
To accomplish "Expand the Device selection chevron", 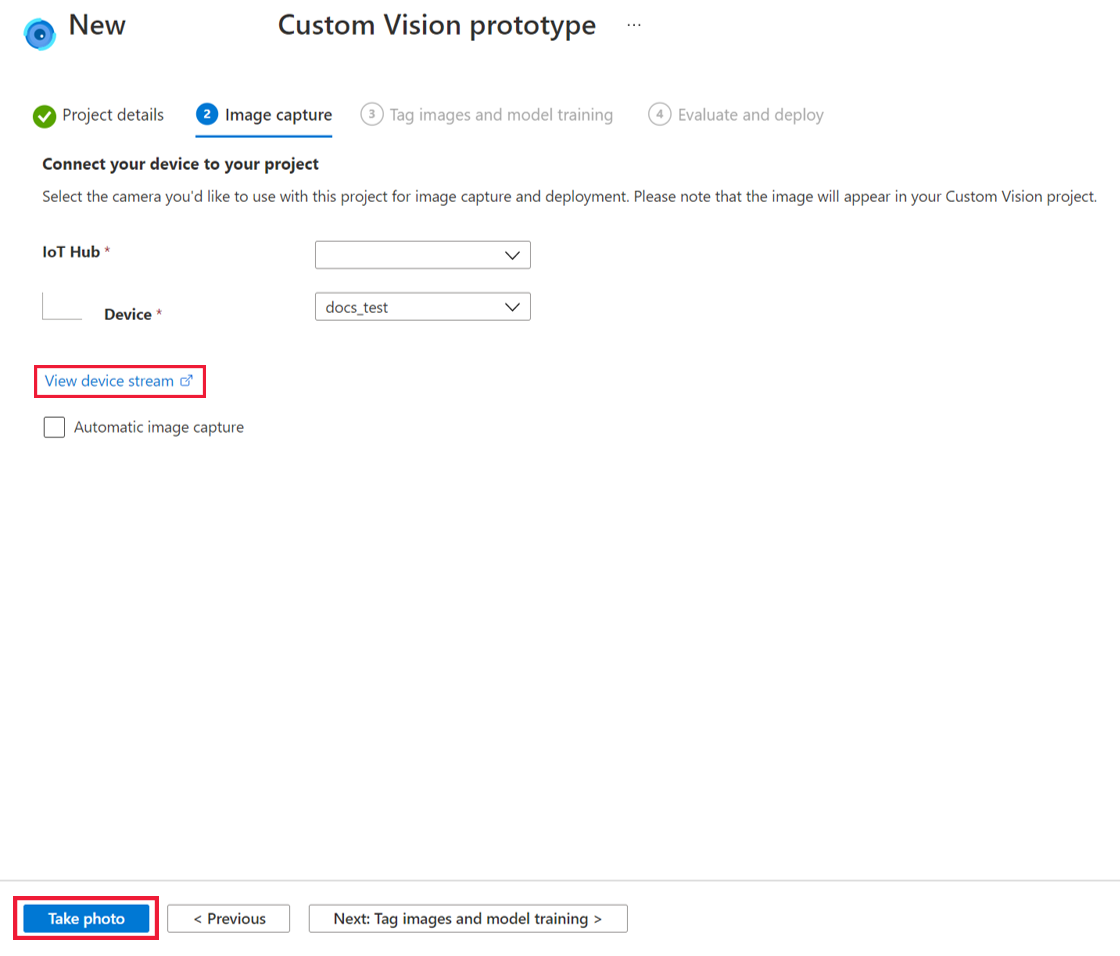I will click(511, 306).
